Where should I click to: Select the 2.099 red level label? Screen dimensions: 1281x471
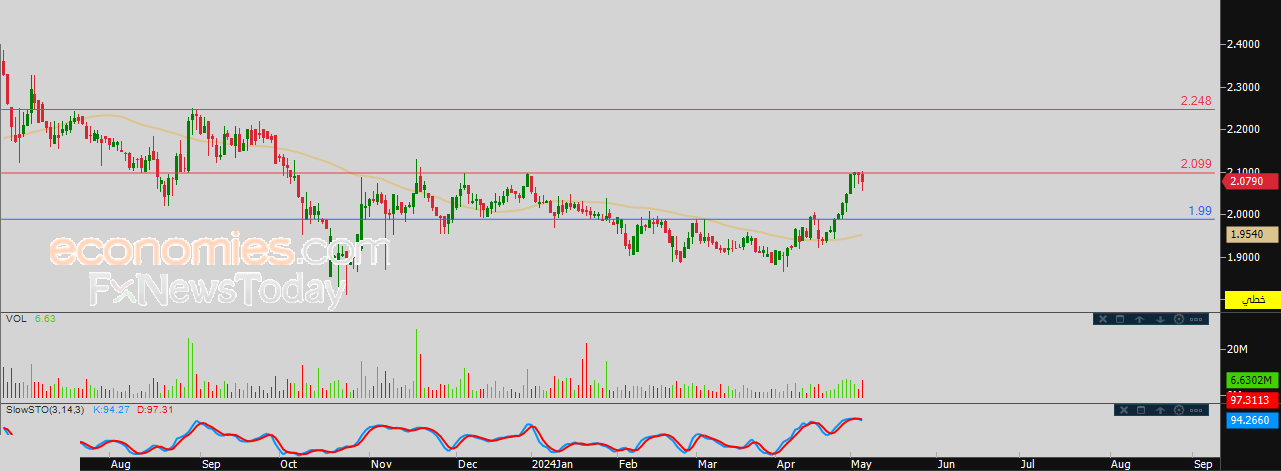(x=1196, y=164)
